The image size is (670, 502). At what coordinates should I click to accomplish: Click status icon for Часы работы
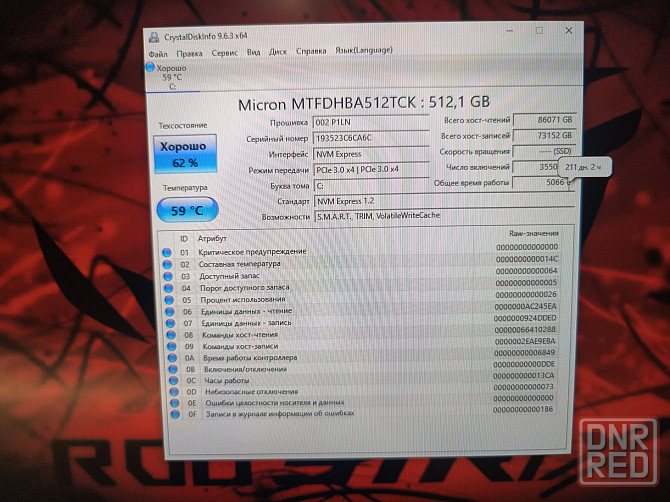173,381
